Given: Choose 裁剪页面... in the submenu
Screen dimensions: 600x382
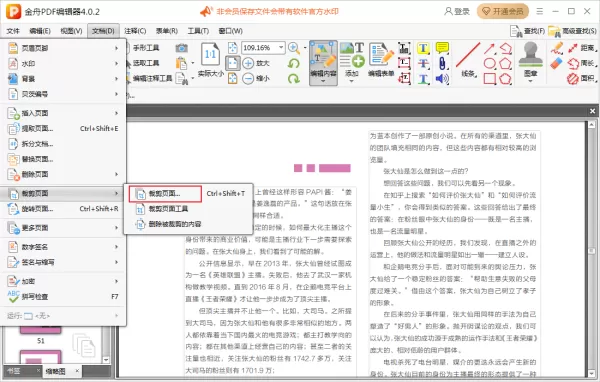Looking at the screenshot, I should click(x=165, y=194).
